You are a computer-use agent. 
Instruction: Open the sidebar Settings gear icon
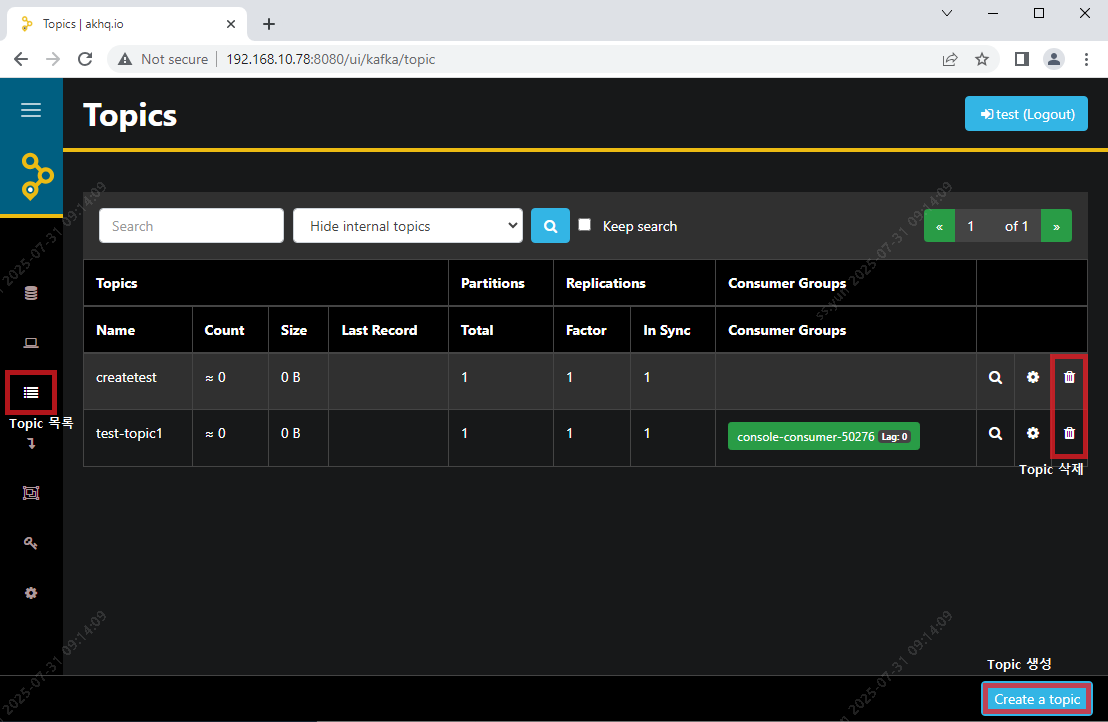point(31,593)
